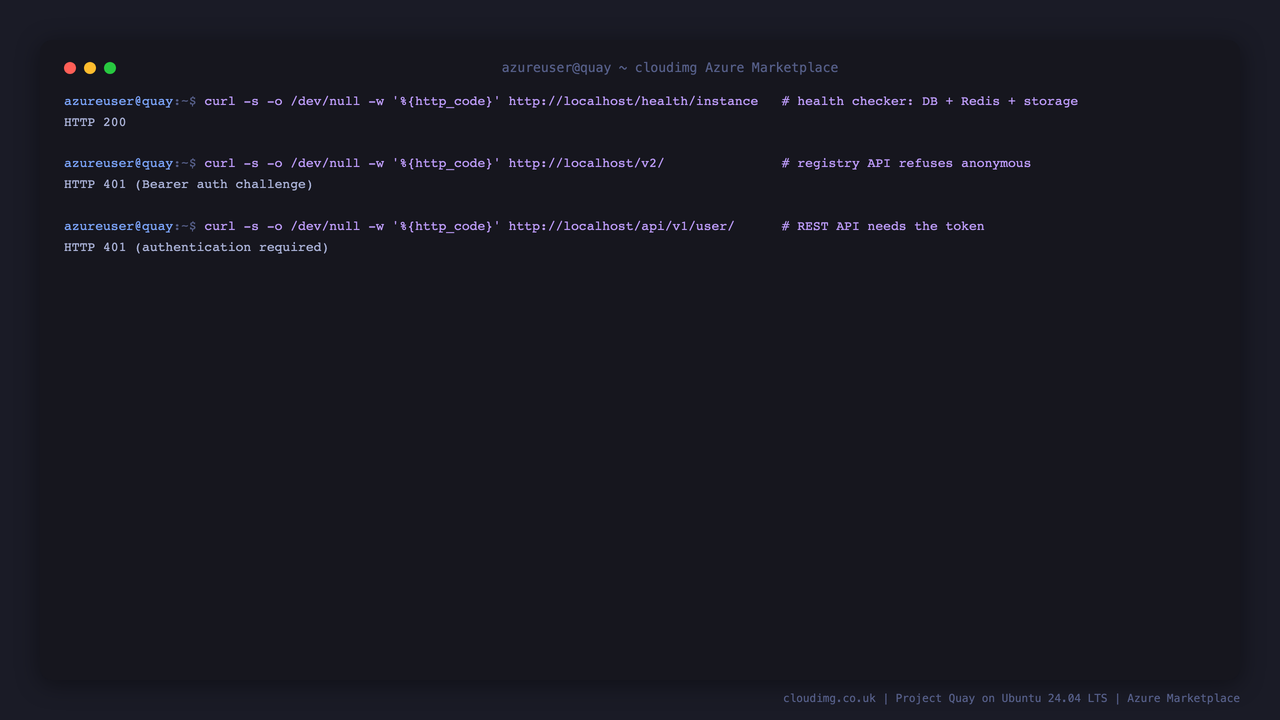
Task: Click the comment '# health checker: DB + Redis + storage'
Action: tap(930, 101)
